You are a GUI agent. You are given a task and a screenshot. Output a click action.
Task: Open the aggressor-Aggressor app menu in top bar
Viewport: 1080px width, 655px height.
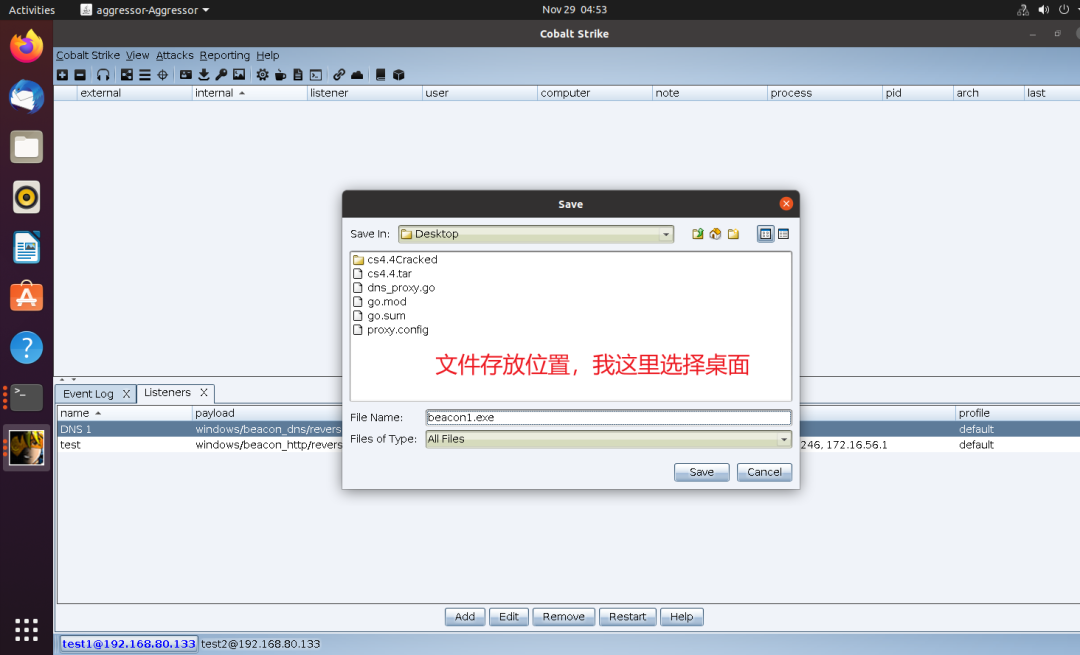[145, 10]
